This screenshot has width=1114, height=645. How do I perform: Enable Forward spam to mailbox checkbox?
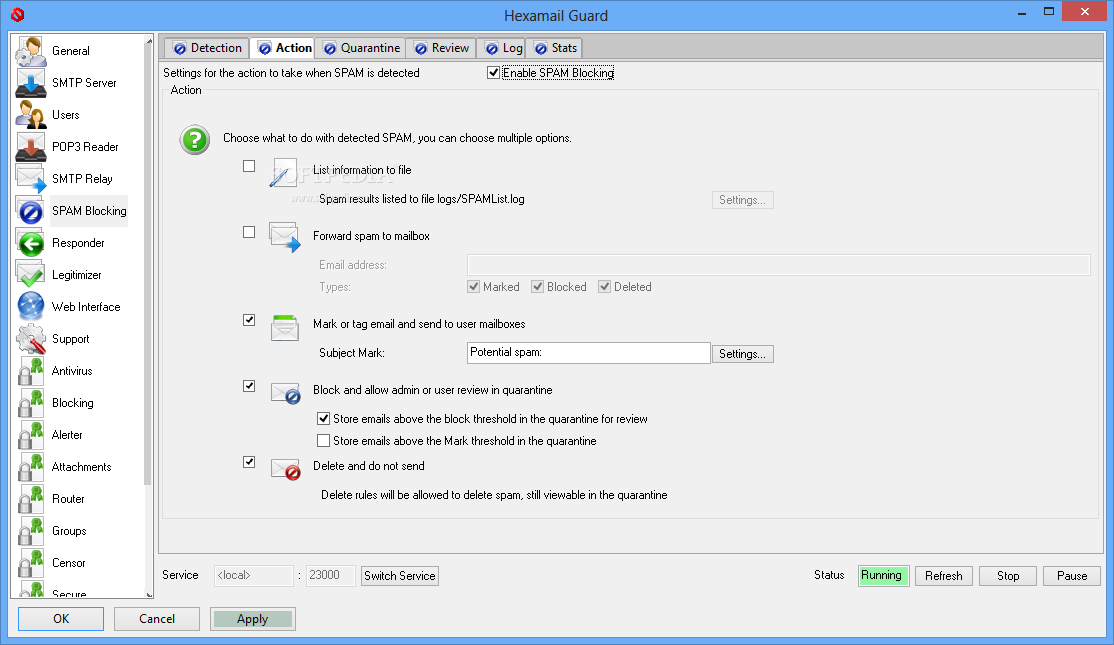point(249,232)
